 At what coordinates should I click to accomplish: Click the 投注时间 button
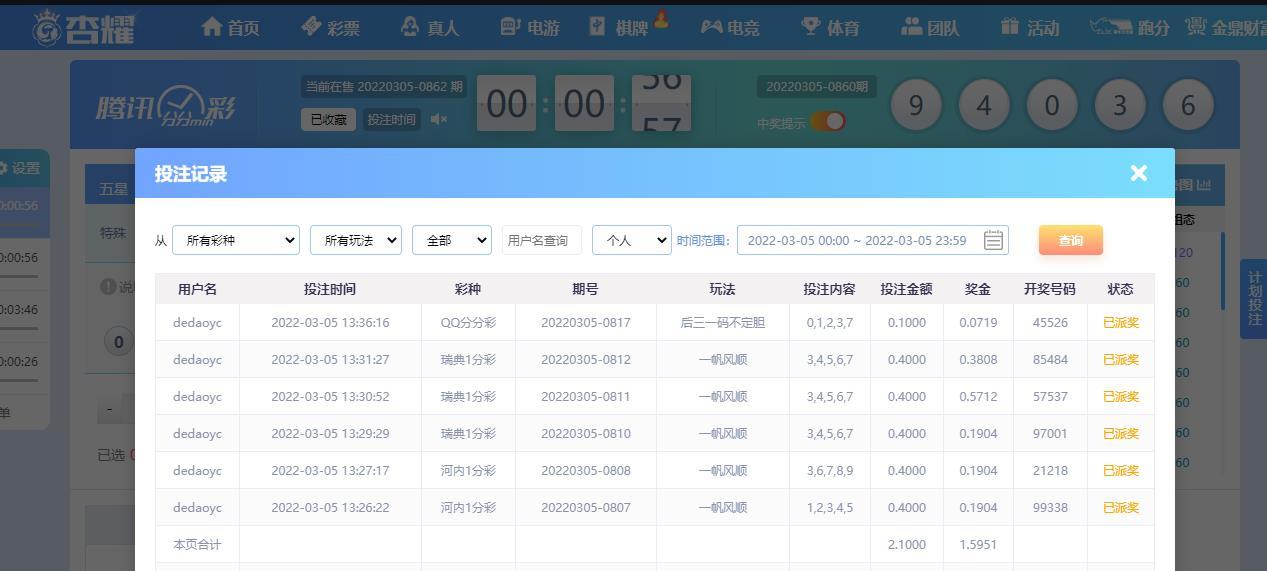pyautogui.click(x=391, y=120)
